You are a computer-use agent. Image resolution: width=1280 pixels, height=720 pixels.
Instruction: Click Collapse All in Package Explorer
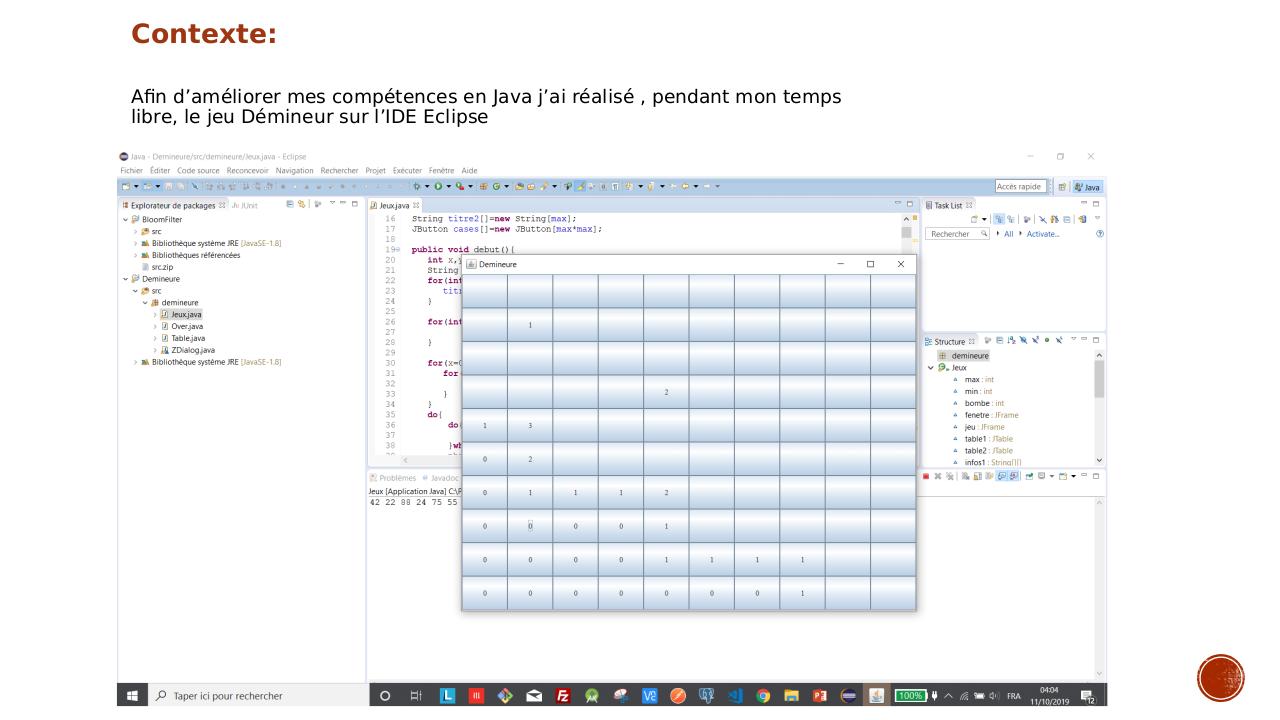pyautogui.click(x=290, y=205)
